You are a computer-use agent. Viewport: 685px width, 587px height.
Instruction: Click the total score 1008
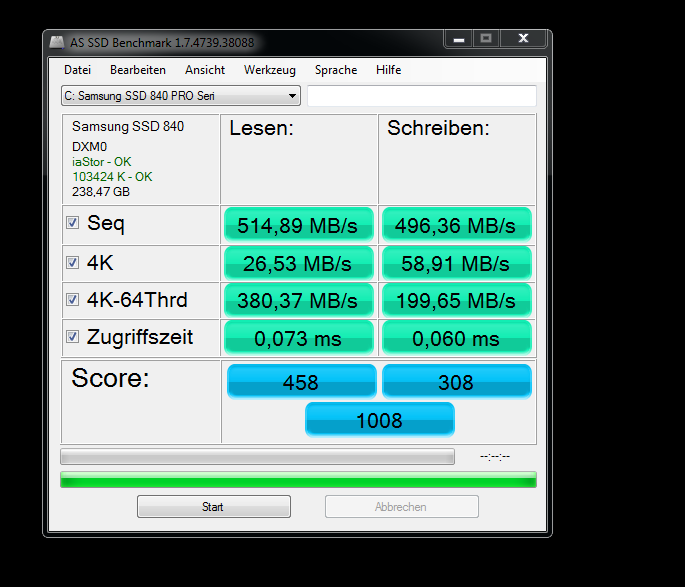click(380, 420)
